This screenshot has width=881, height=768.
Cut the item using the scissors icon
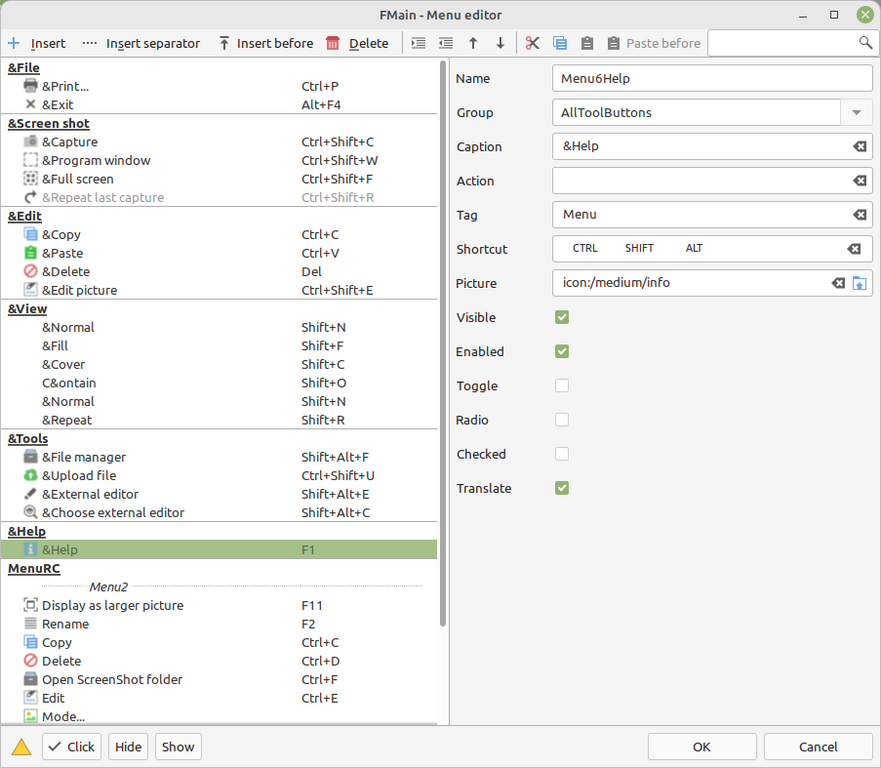pyautogui.click(x=532, y=43)
